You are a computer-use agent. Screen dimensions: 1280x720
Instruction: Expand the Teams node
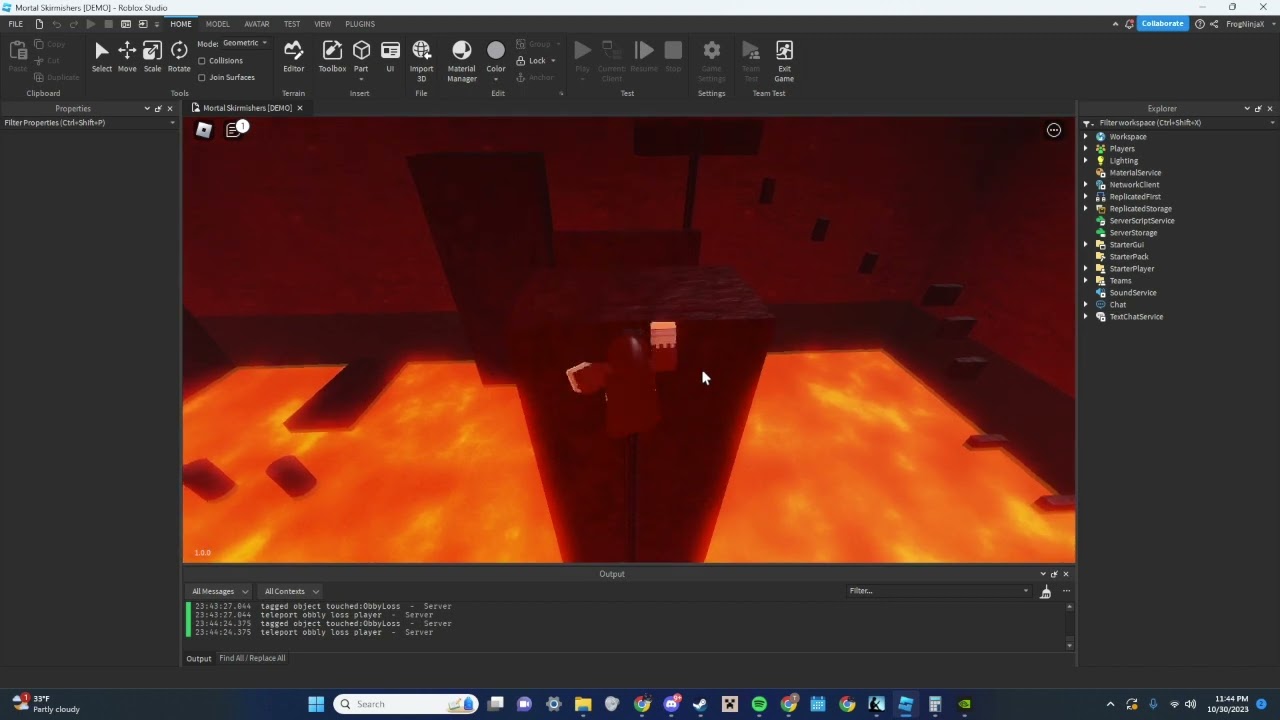[x=1086, y=281]
